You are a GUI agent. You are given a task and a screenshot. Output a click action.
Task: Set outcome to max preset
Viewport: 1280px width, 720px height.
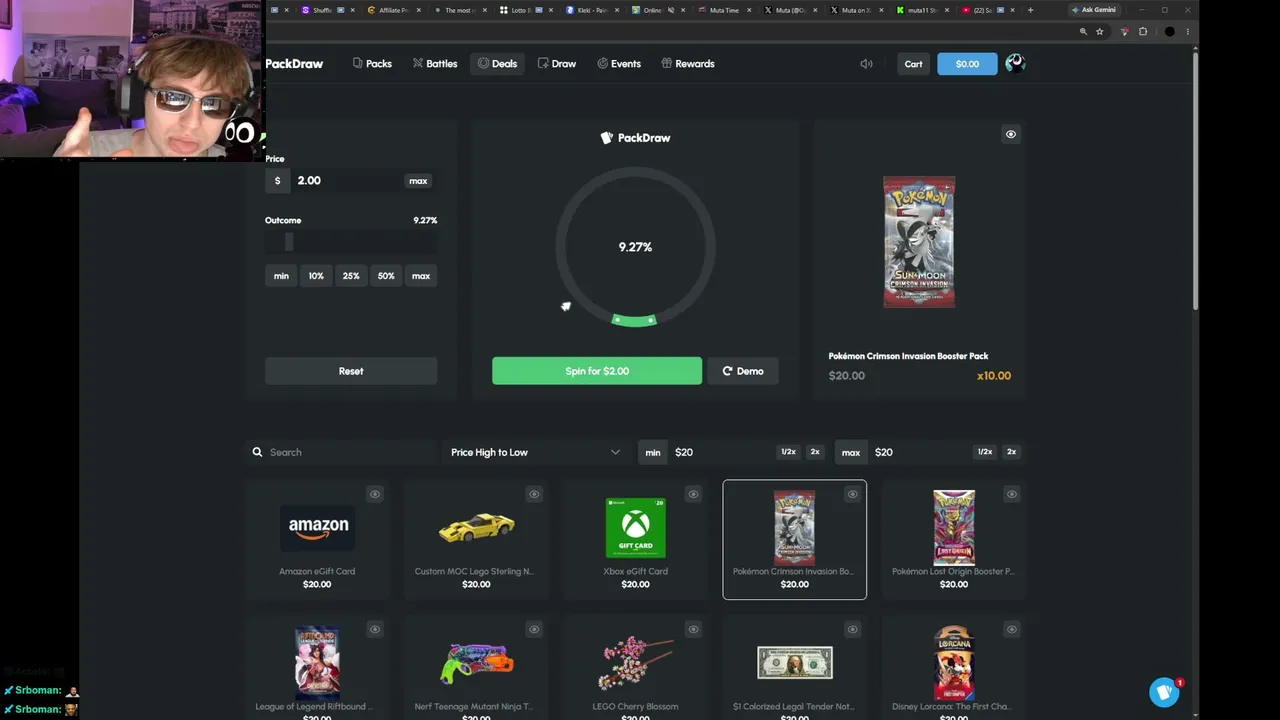[421, 276]
